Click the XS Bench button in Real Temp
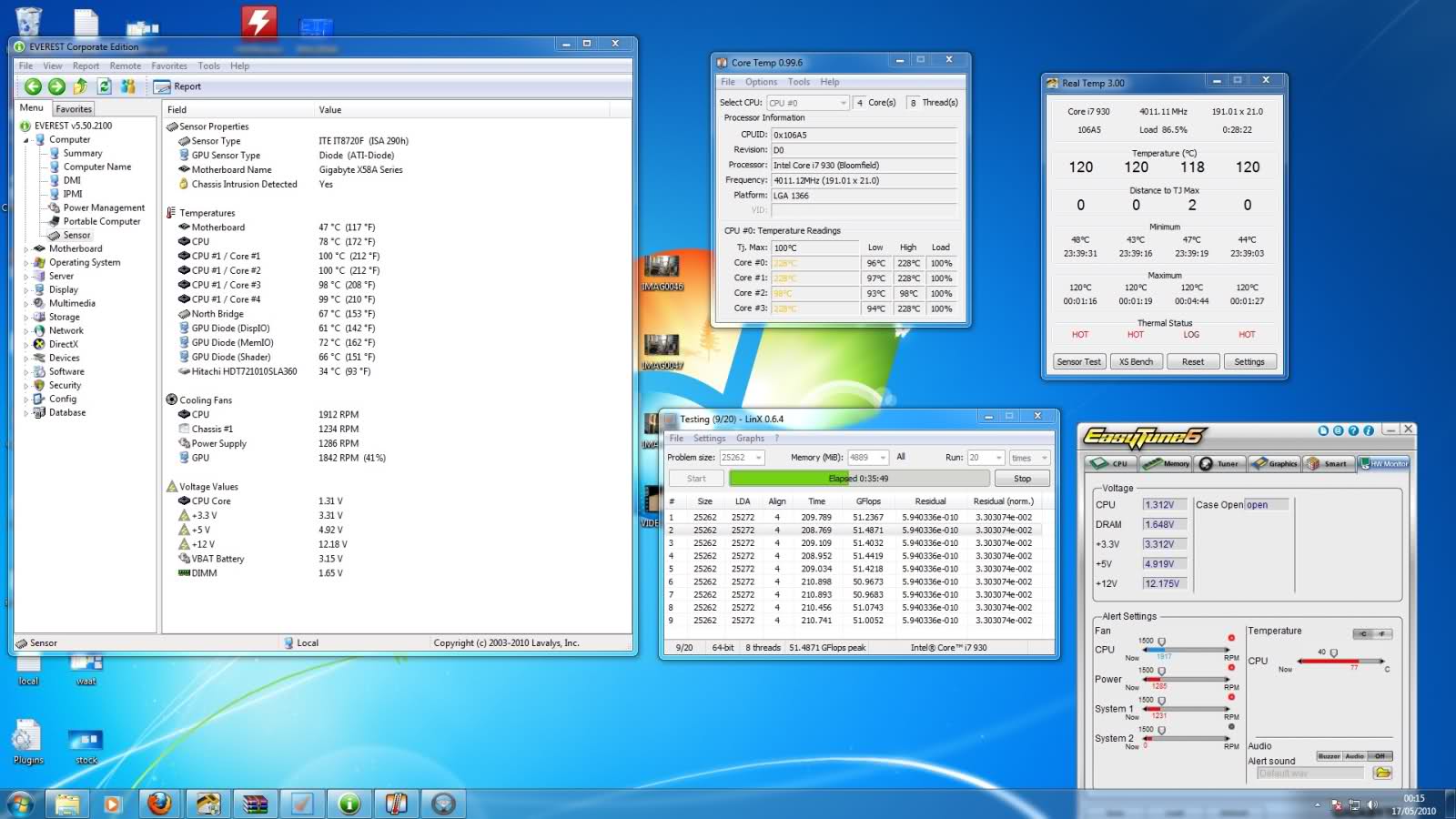 click(x=1136, y=361)
